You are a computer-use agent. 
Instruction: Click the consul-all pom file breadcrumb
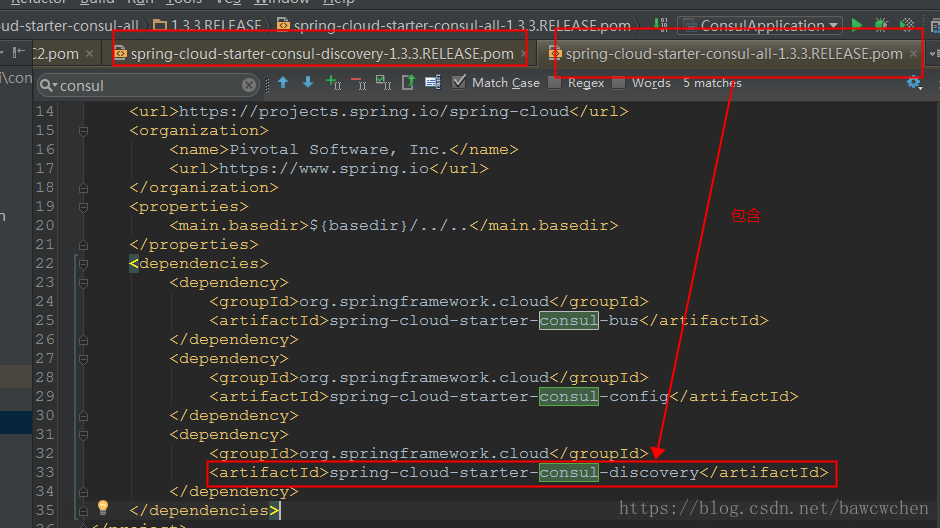(454, 26)
